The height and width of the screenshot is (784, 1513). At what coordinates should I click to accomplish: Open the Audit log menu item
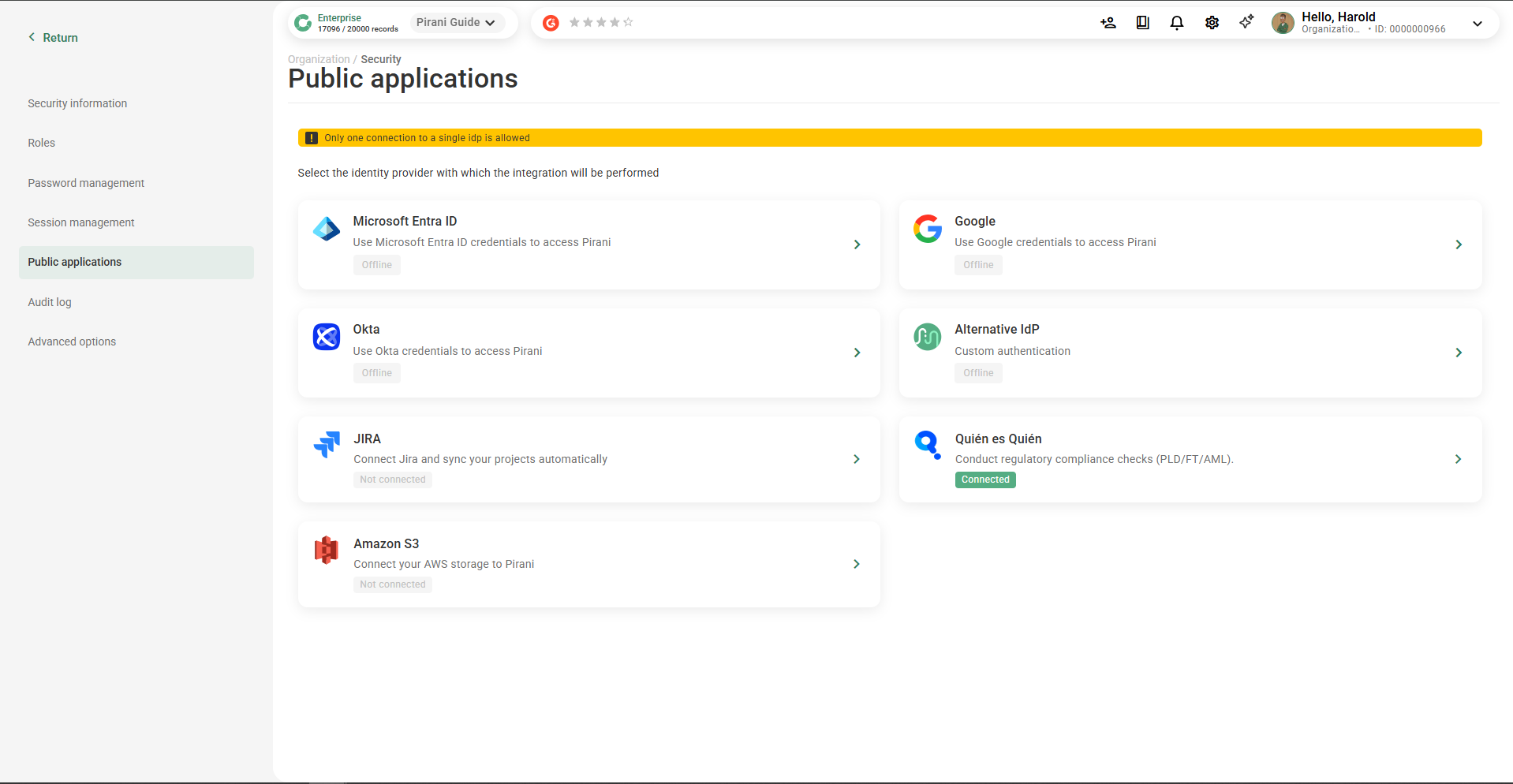click(x=50, y=302)
